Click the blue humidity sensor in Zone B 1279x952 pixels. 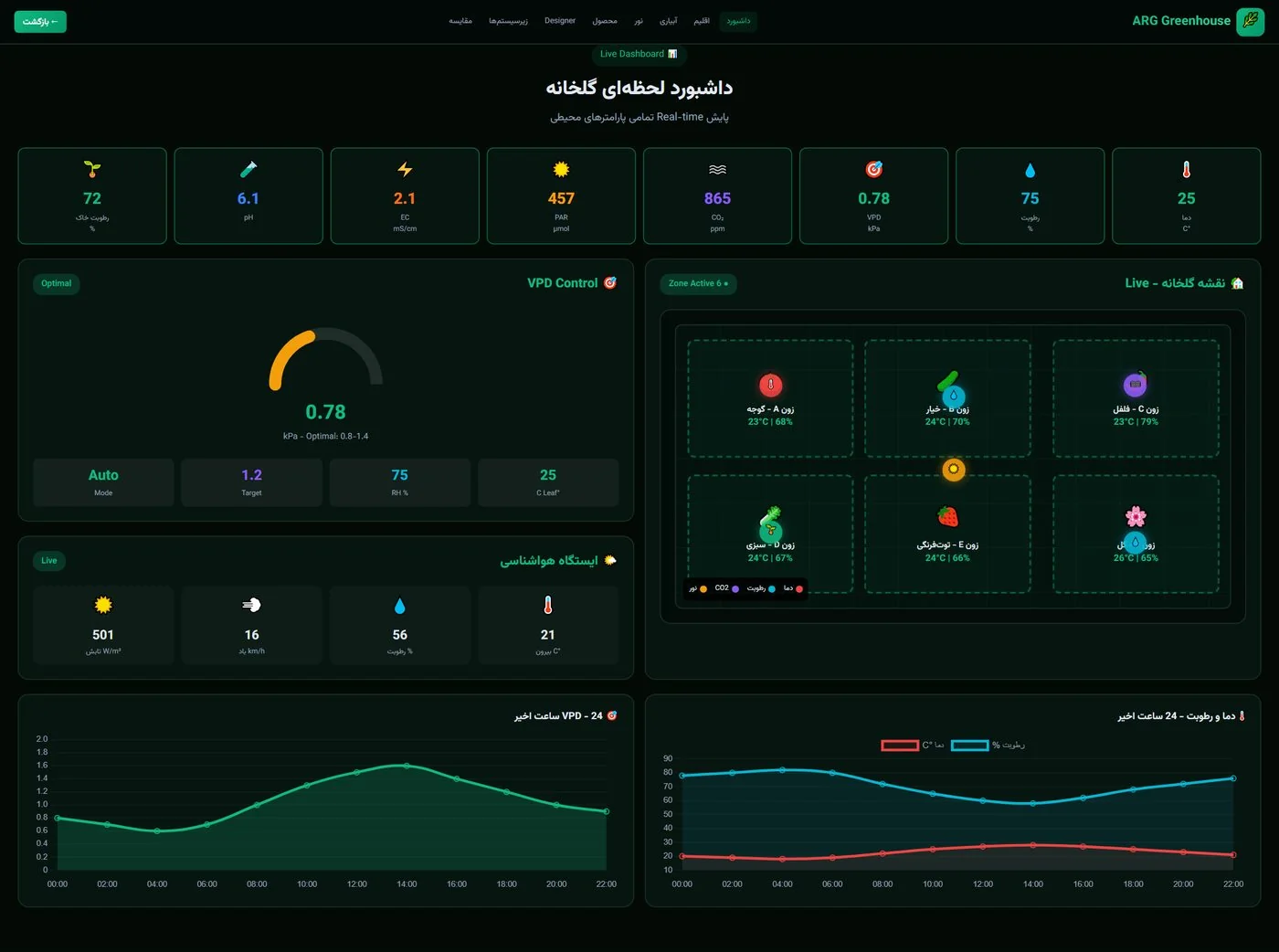point(953,396)
